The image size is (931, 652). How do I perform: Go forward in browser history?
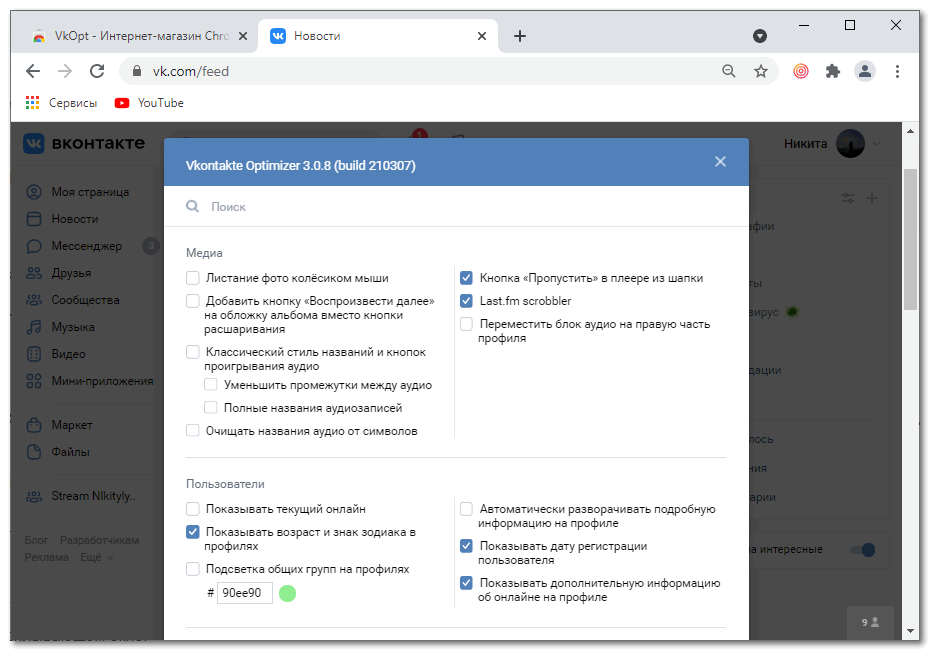(x=65, y=71)
